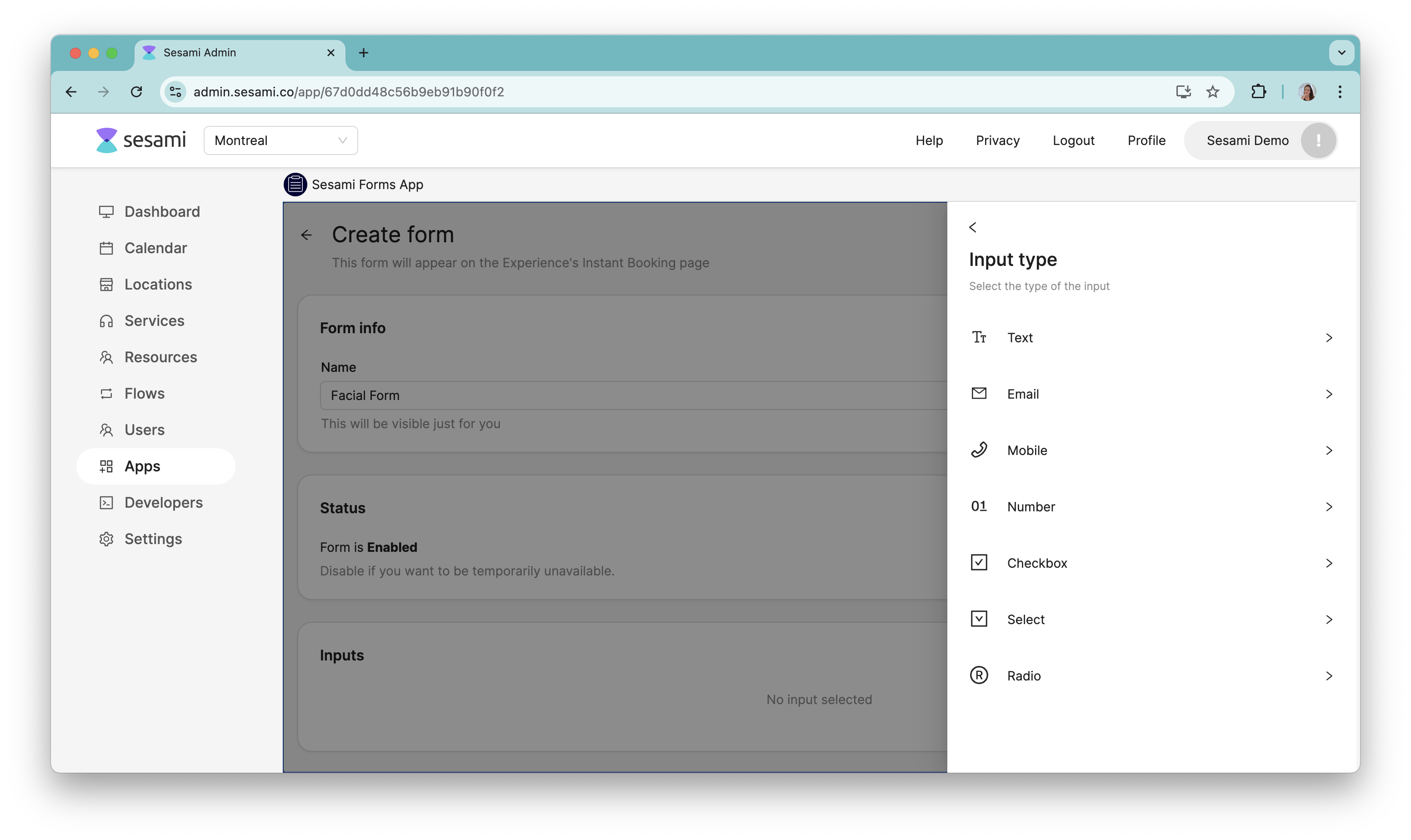
Task: Click the Help link
Action: [x=929, y=140]
